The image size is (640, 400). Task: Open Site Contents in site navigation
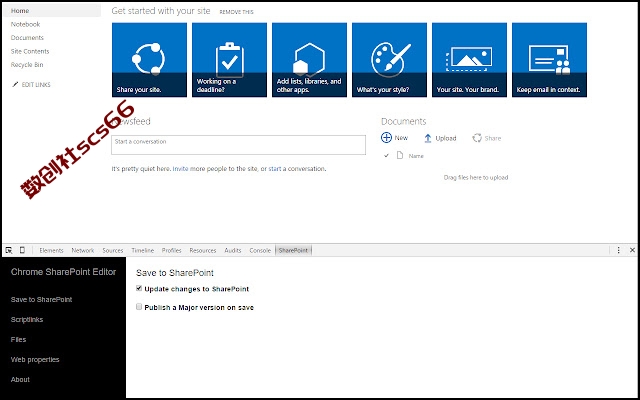tap(30, 51)
